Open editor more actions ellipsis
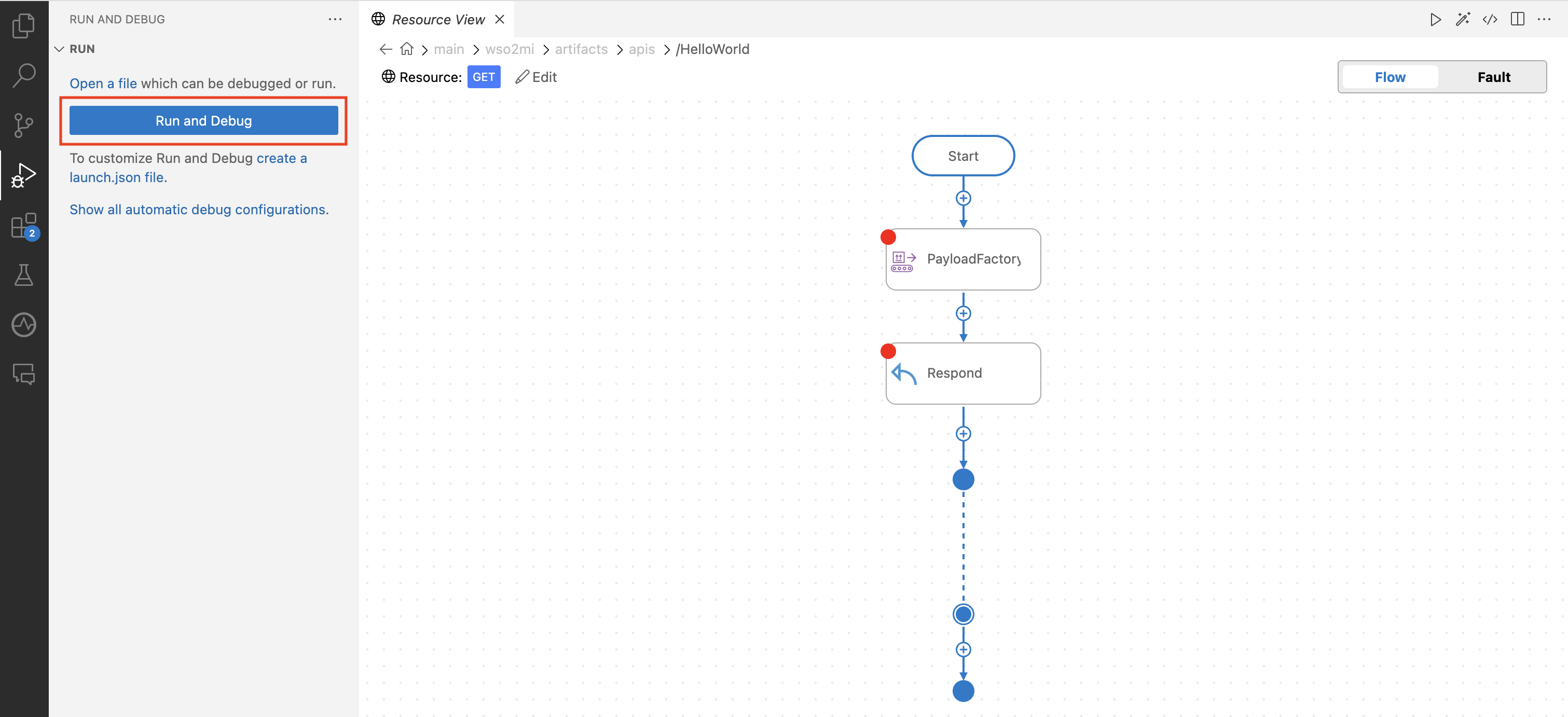The height and width of the screenshot is (717, 1568). [x=1544, y=20]
